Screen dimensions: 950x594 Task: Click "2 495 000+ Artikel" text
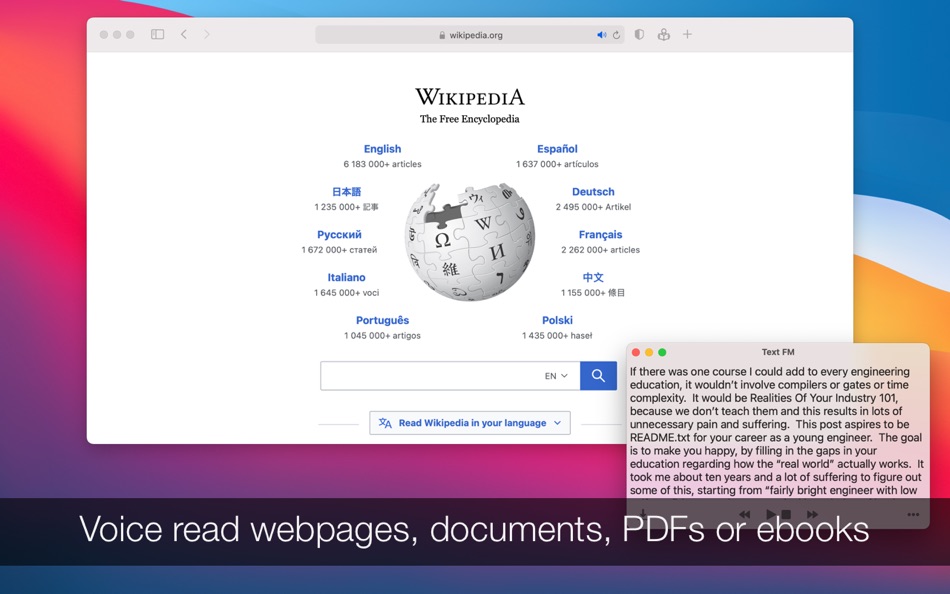click(593, 207)
